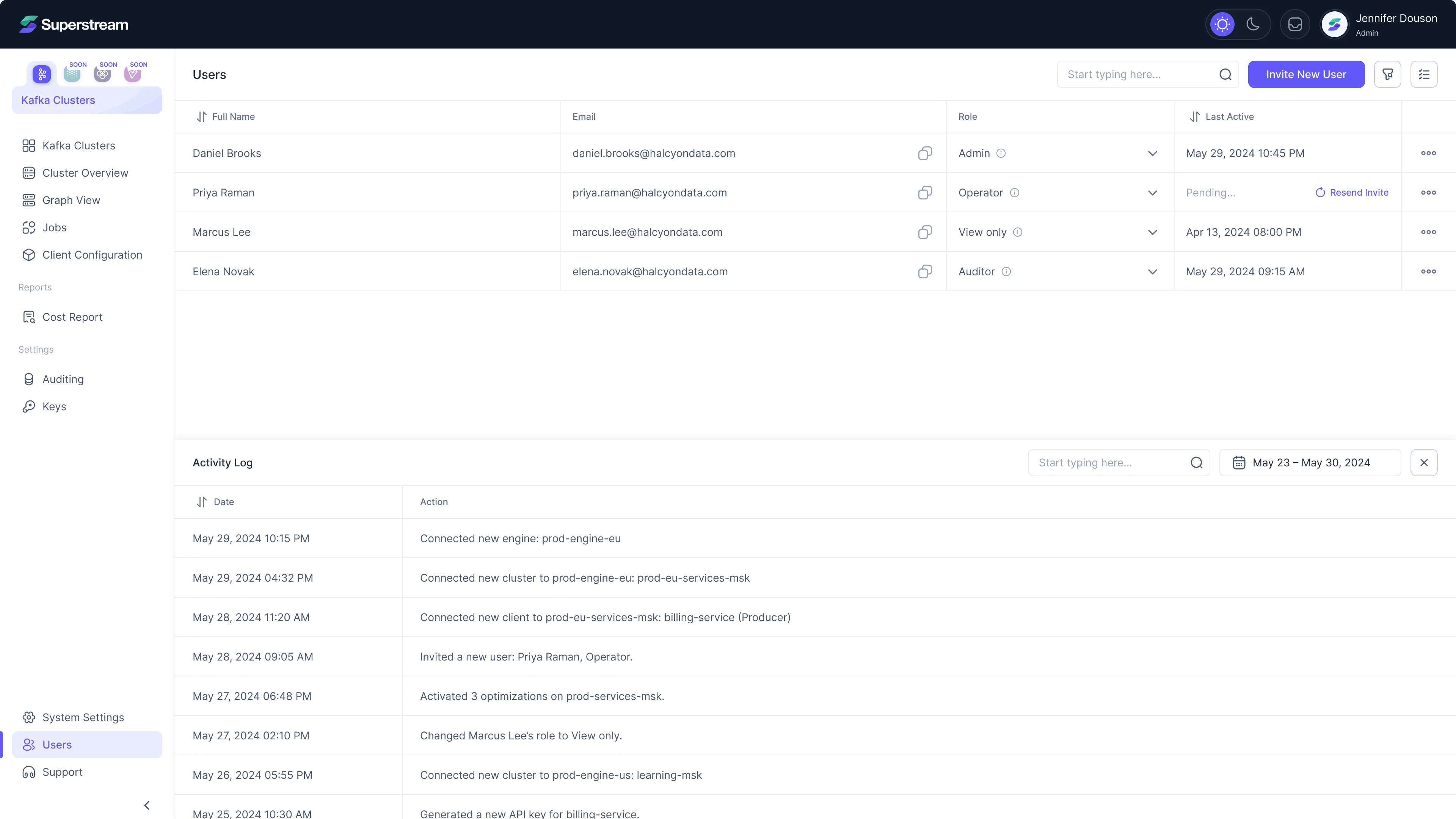The height and width of the screenshot is (819, 1456).
Task: Expand Daniel Brooks role dropdown
Action: pos(1153,153)
